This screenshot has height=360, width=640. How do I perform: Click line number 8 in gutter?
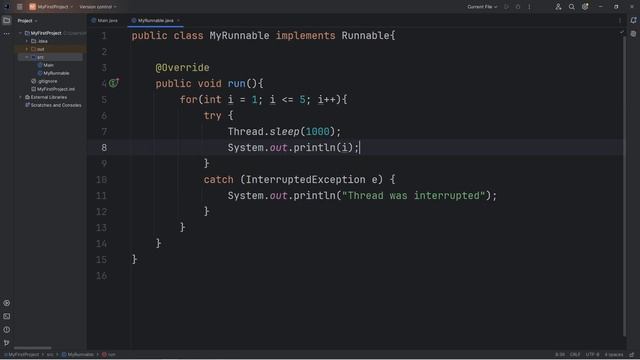(x=104, y=147)
